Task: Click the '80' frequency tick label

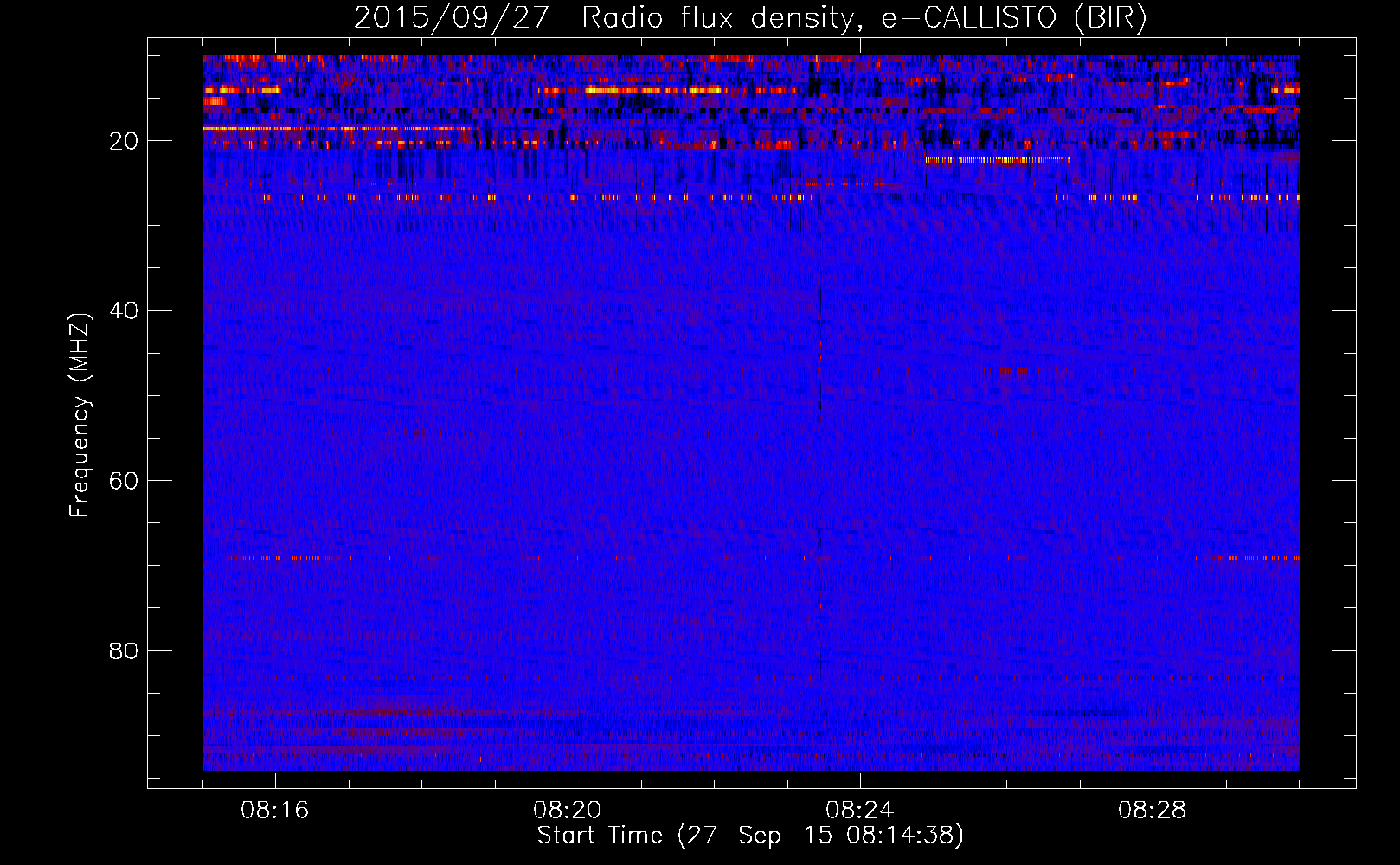Action: tap(125, 650)
